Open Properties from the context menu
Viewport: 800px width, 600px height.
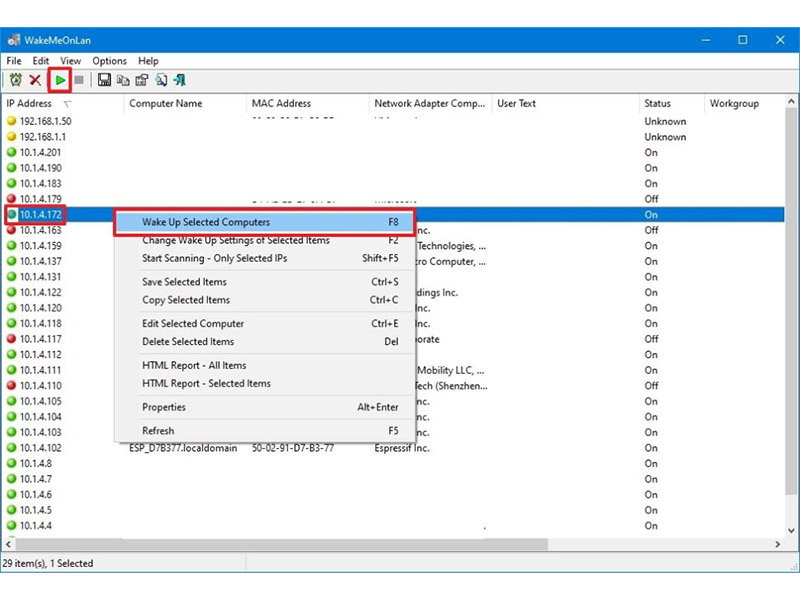pos(264,407)
